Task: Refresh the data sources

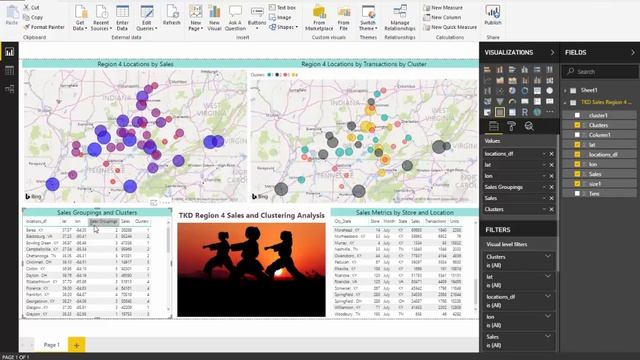Action: 171,16
